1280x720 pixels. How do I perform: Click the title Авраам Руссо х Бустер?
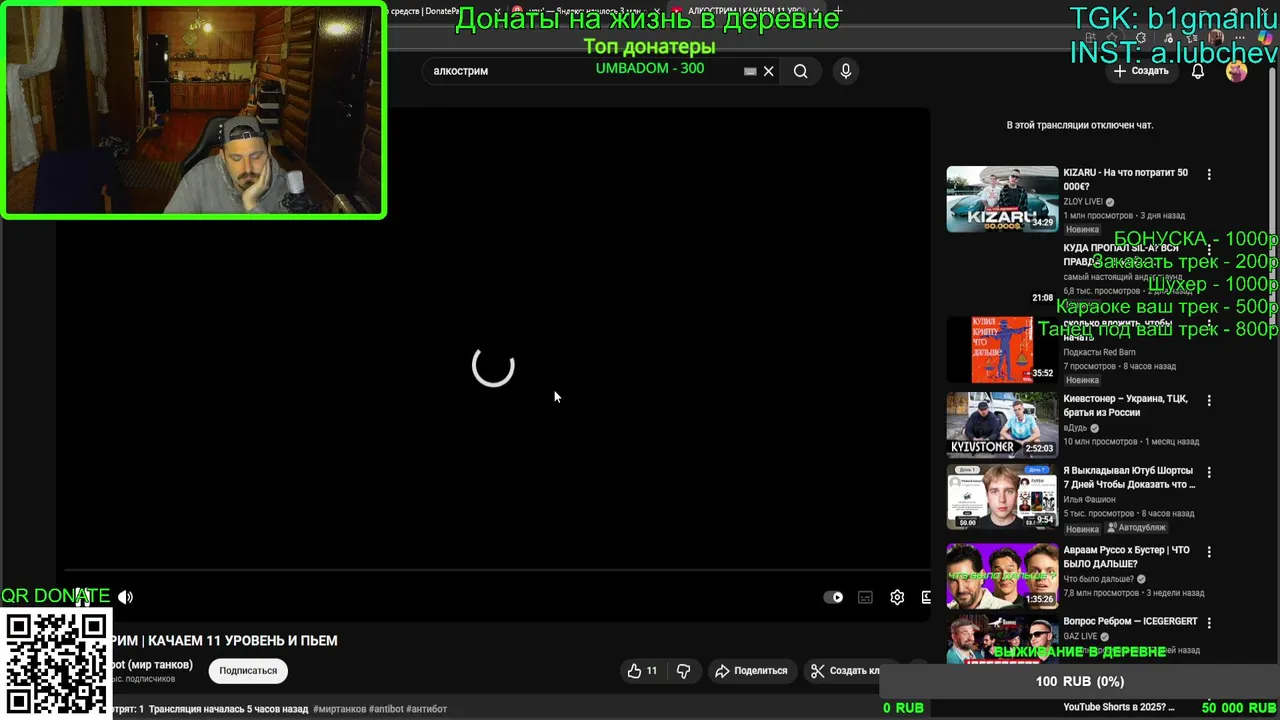[1126, 557]
